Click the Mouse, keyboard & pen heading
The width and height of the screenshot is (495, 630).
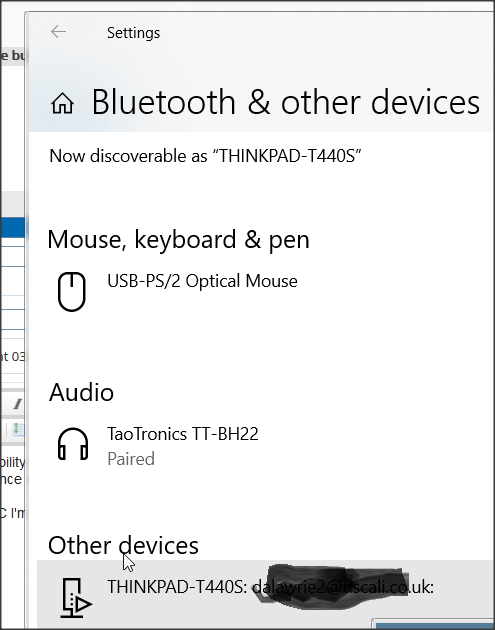coord(178,240)
